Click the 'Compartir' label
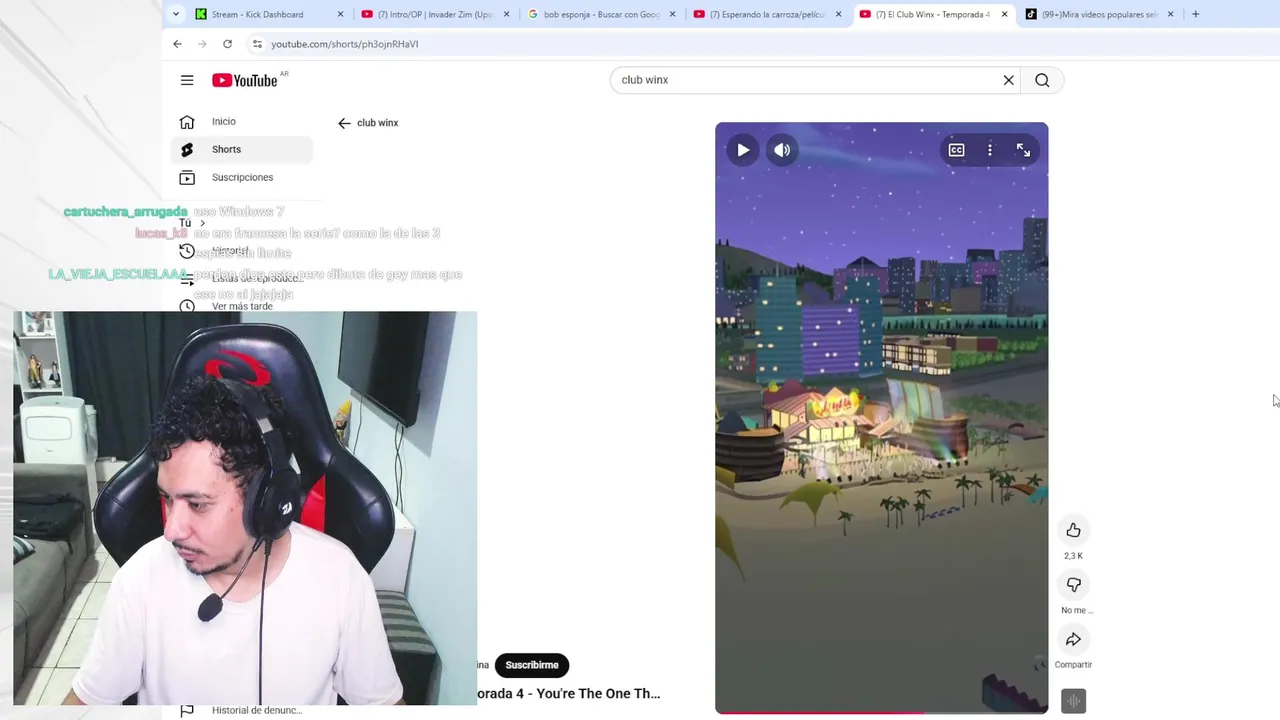This screenshot has height=720, width=1280. pyautogui.click(x=1073, y=665)
